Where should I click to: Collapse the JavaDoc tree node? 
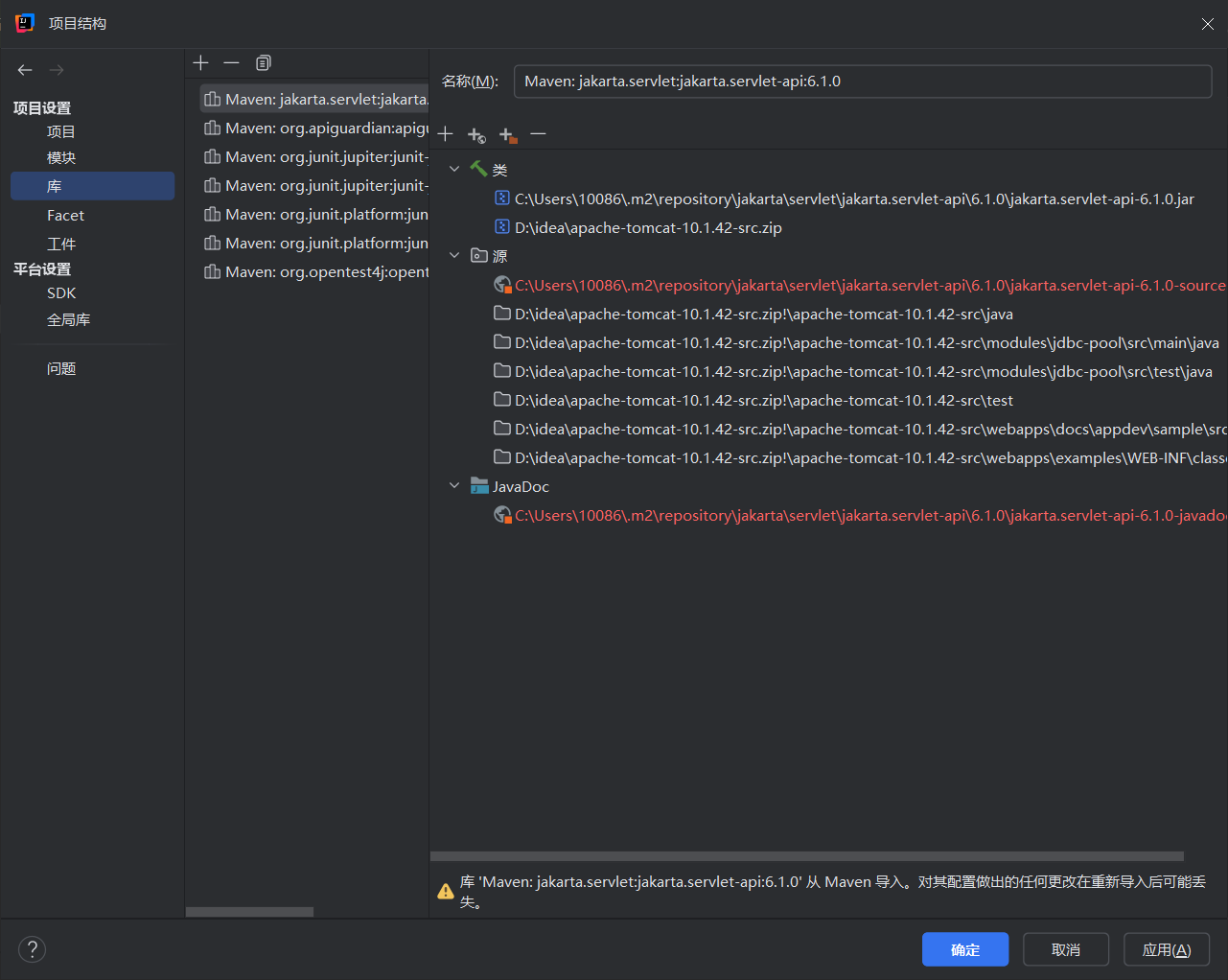point(454,486)
